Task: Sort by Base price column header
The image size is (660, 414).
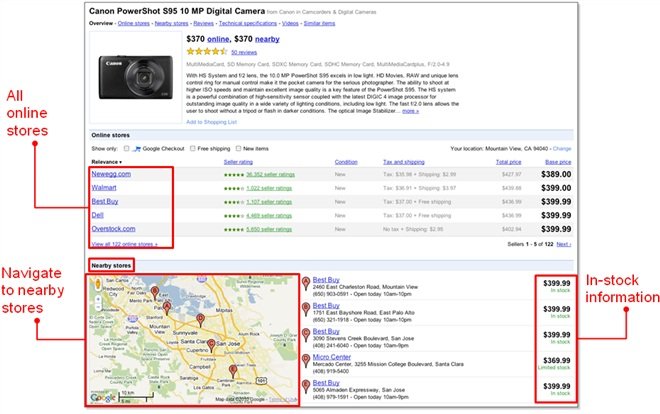Action: pyautogui.click(x=558, y=162)
